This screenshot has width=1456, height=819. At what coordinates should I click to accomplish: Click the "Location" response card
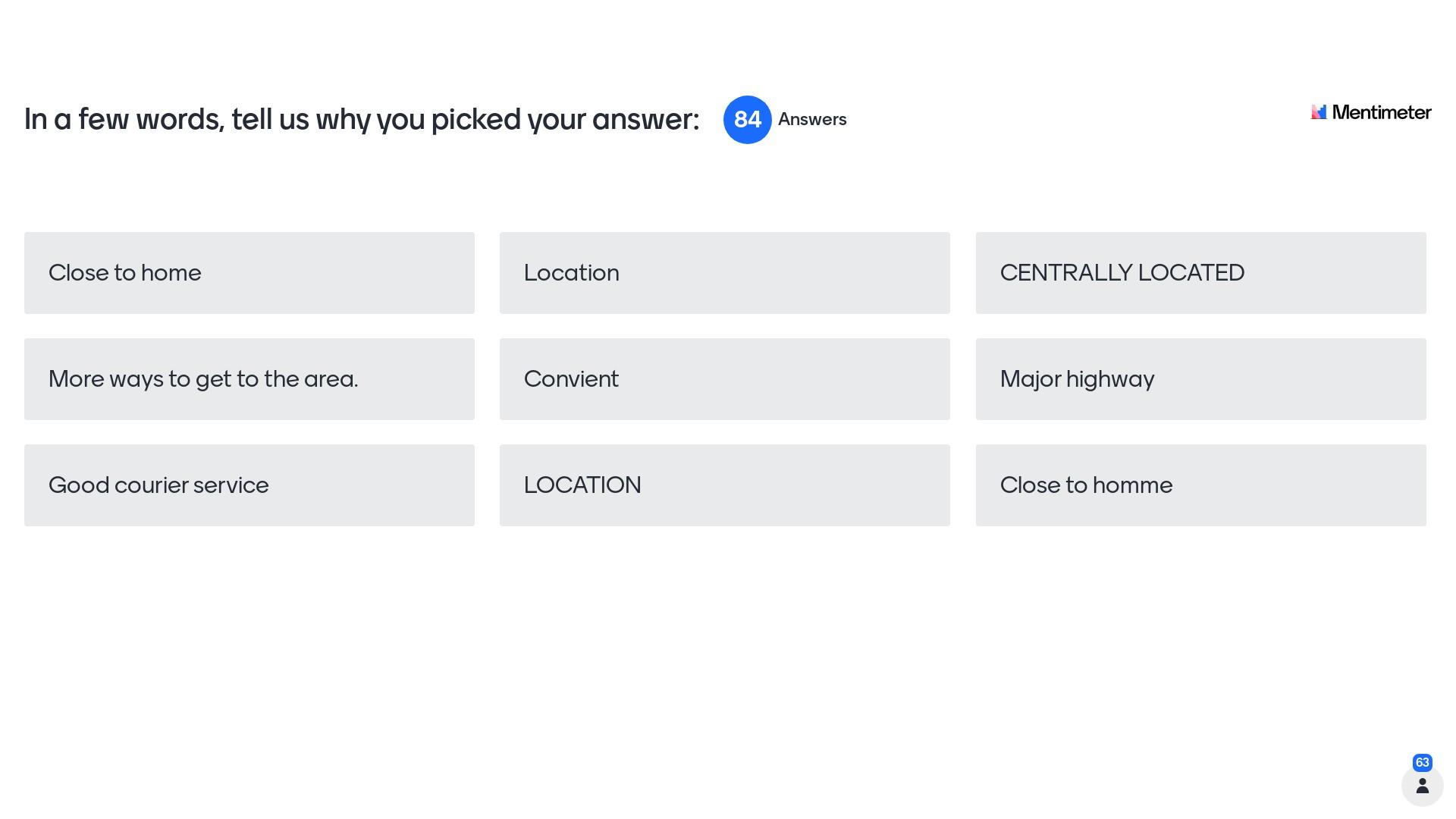click(x=724, y=273)
